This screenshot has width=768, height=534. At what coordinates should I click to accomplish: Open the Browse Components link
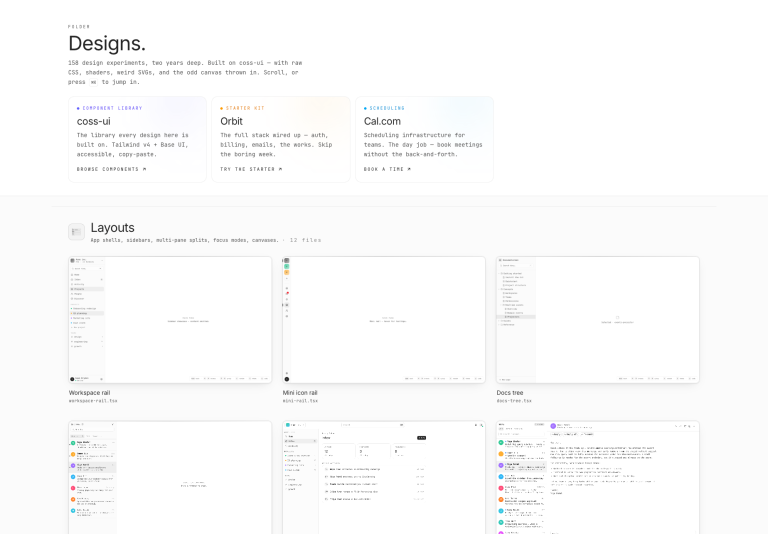tap(111, 169)
